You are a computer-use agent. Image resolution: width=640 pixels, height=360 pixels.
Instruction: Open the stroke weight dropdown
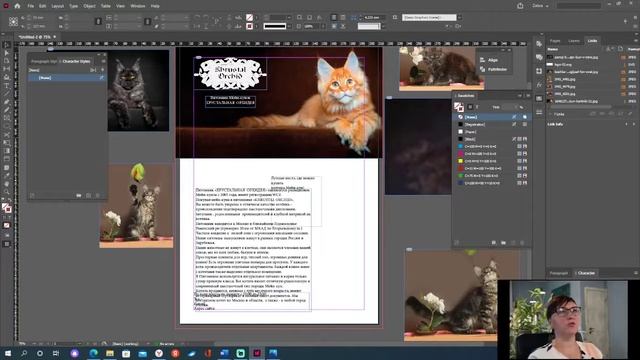point(289,18)
